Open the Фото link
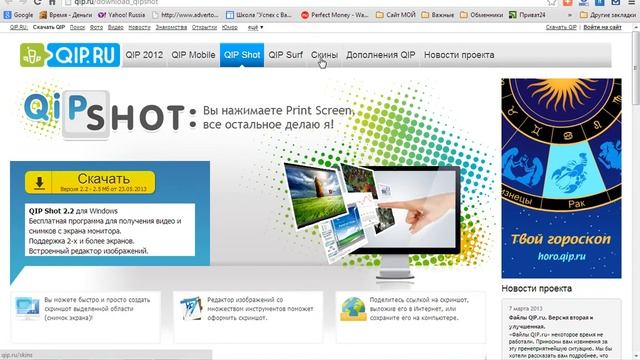The image size is (640, 360). (x=96, y=27)
